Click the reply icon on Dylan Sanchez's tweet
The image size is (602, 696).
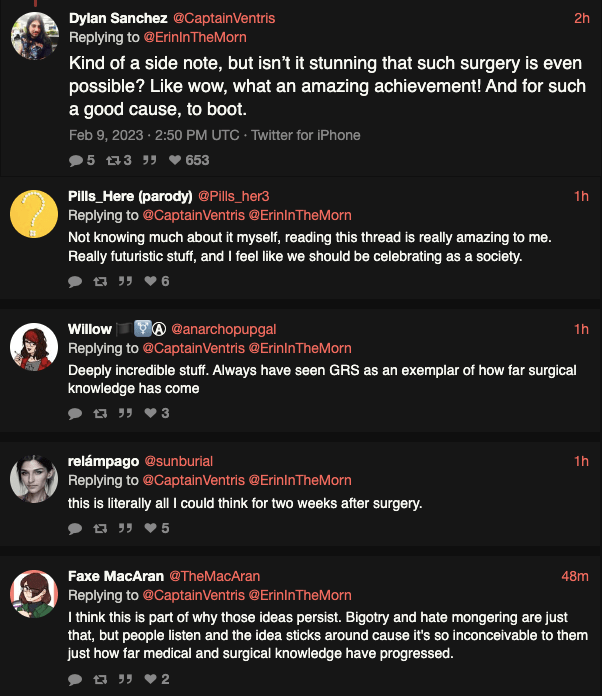[x=76, y=160]
